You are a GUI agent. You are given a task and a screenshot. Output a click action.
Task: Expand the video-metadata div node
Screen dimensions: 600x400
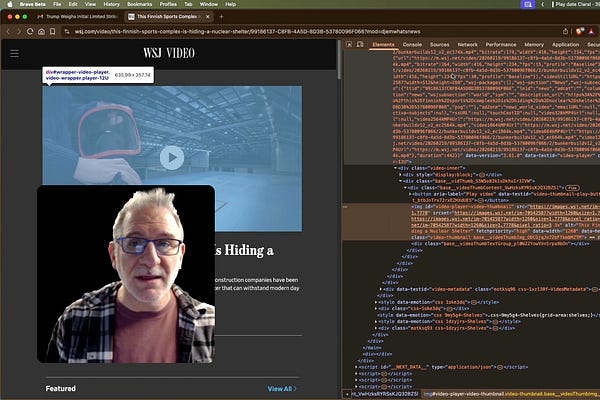coord(381,289)
